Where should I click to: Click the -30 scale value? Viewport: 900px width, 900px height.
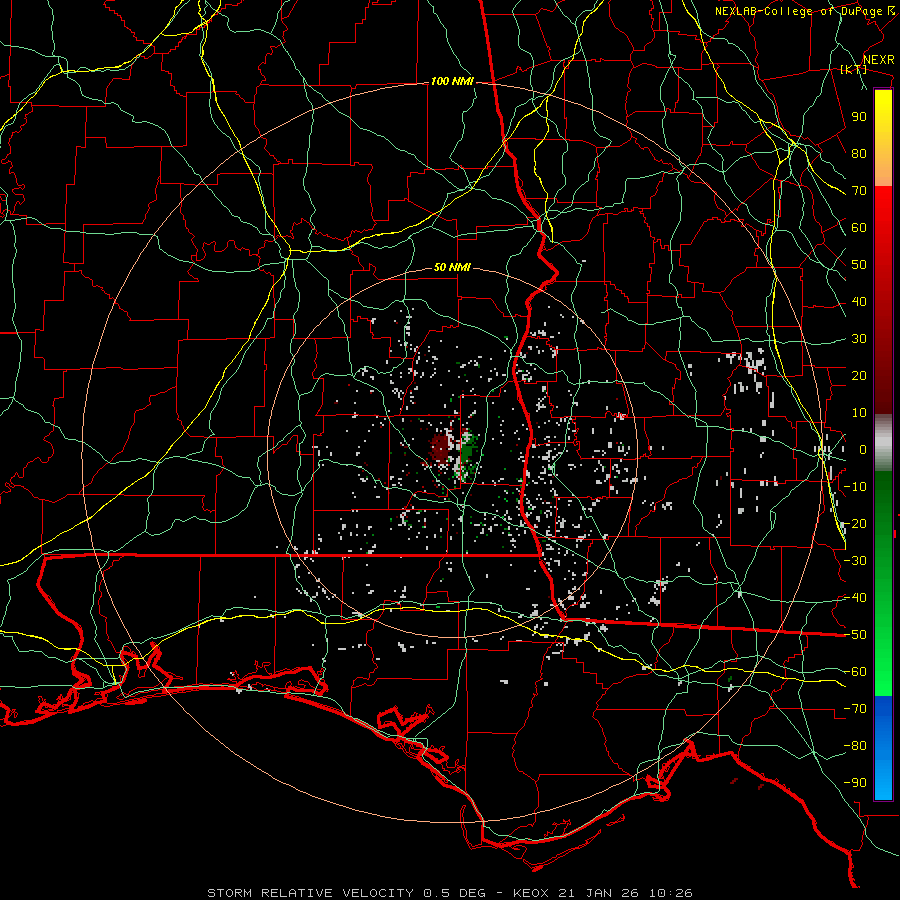point(856,561)
